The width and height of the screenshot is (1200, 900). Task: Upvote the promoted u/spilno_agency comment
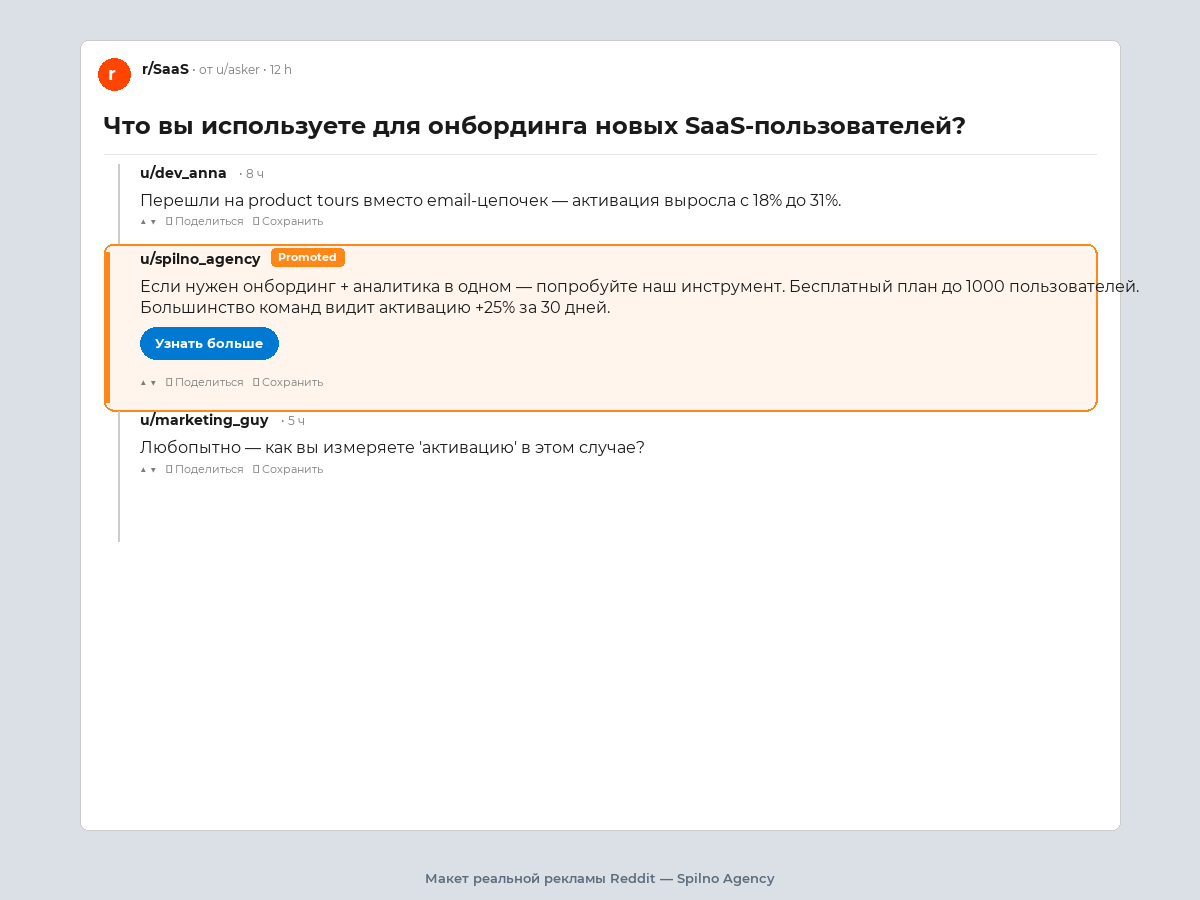(x=143, y=382)
